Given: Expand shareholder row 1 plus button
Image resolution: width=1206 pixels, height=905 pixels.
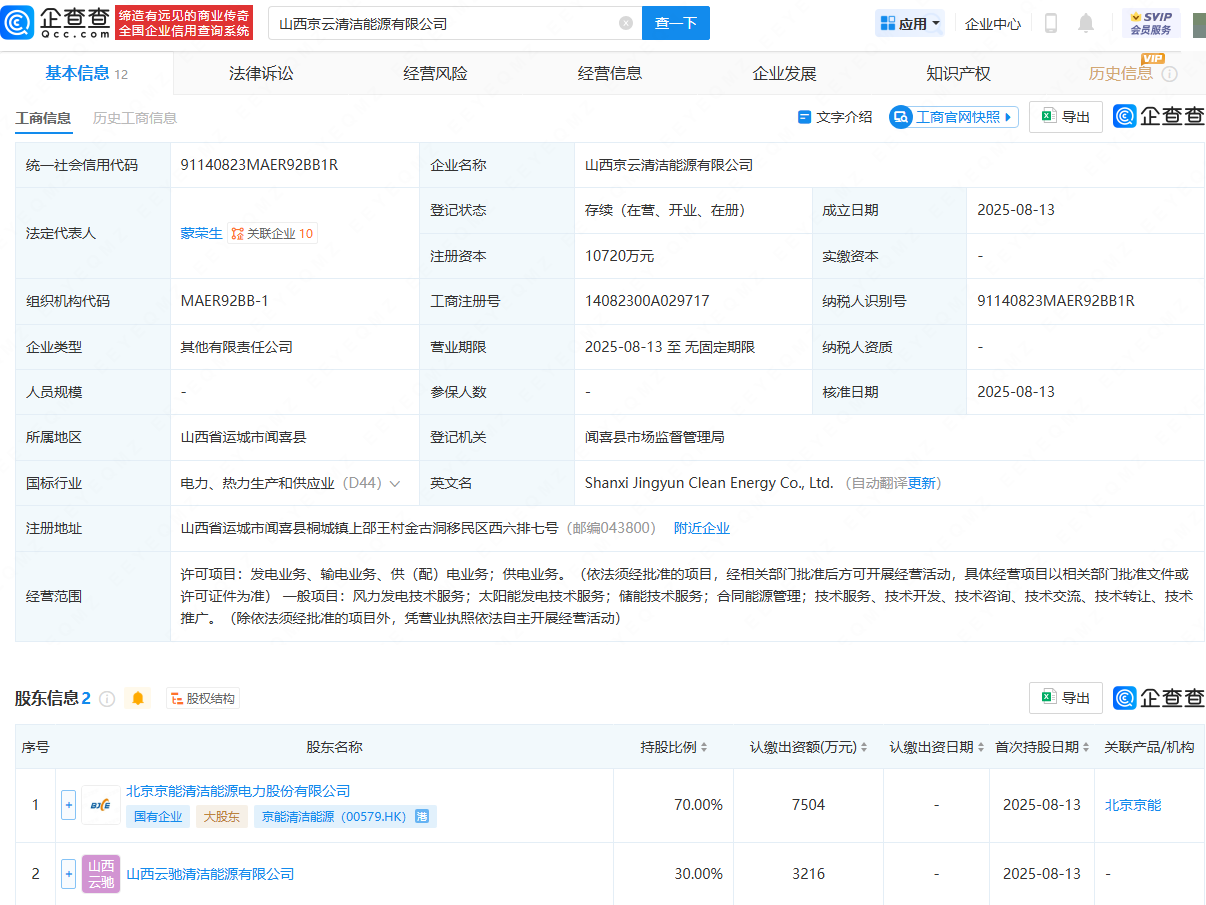Looking at the screenshot, I should pos(68,805).
